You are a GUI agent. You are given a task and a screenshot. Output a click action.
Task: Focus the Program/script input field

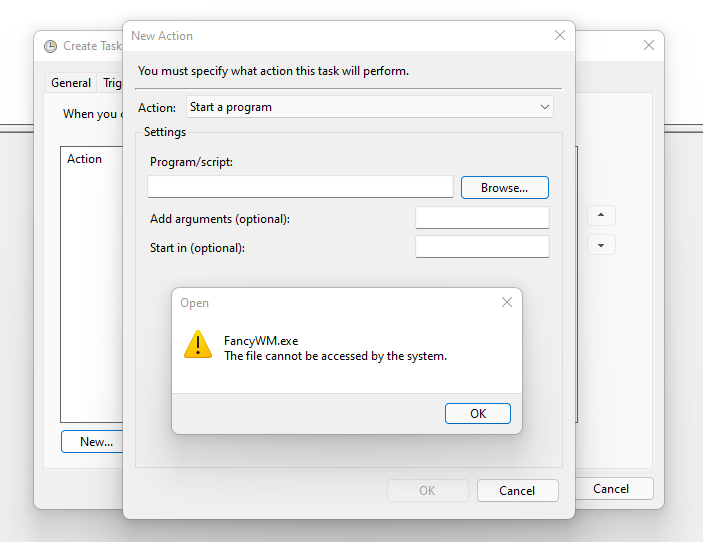[x=300, y=186]
